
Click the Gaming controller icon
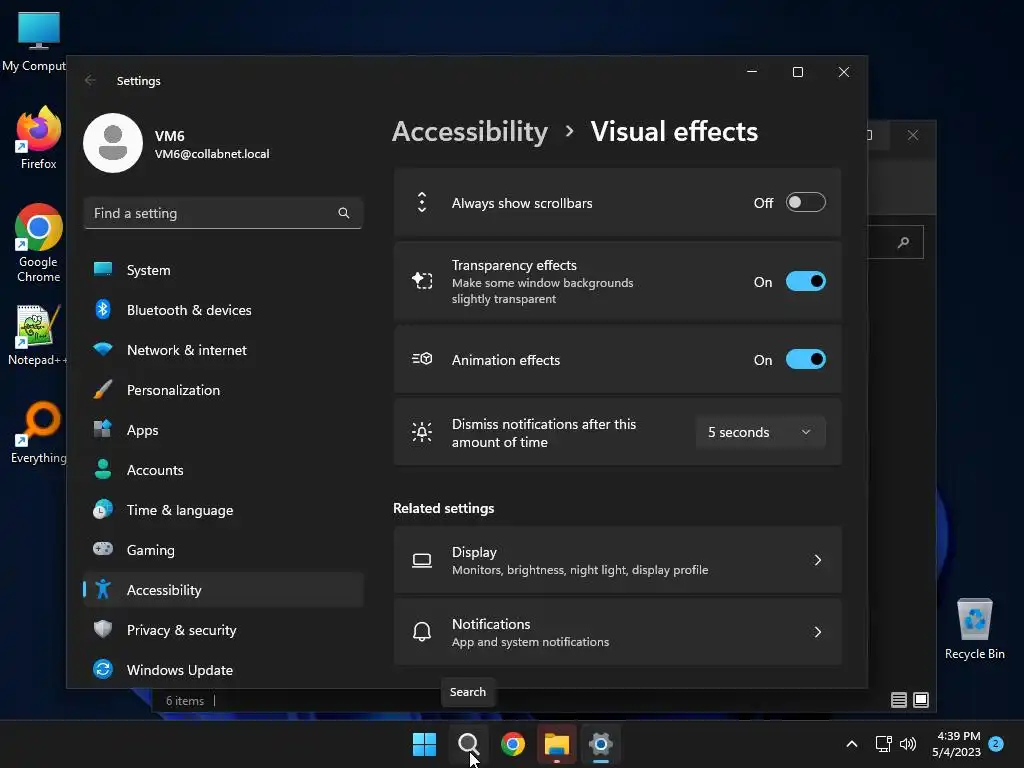coord(103,549)
